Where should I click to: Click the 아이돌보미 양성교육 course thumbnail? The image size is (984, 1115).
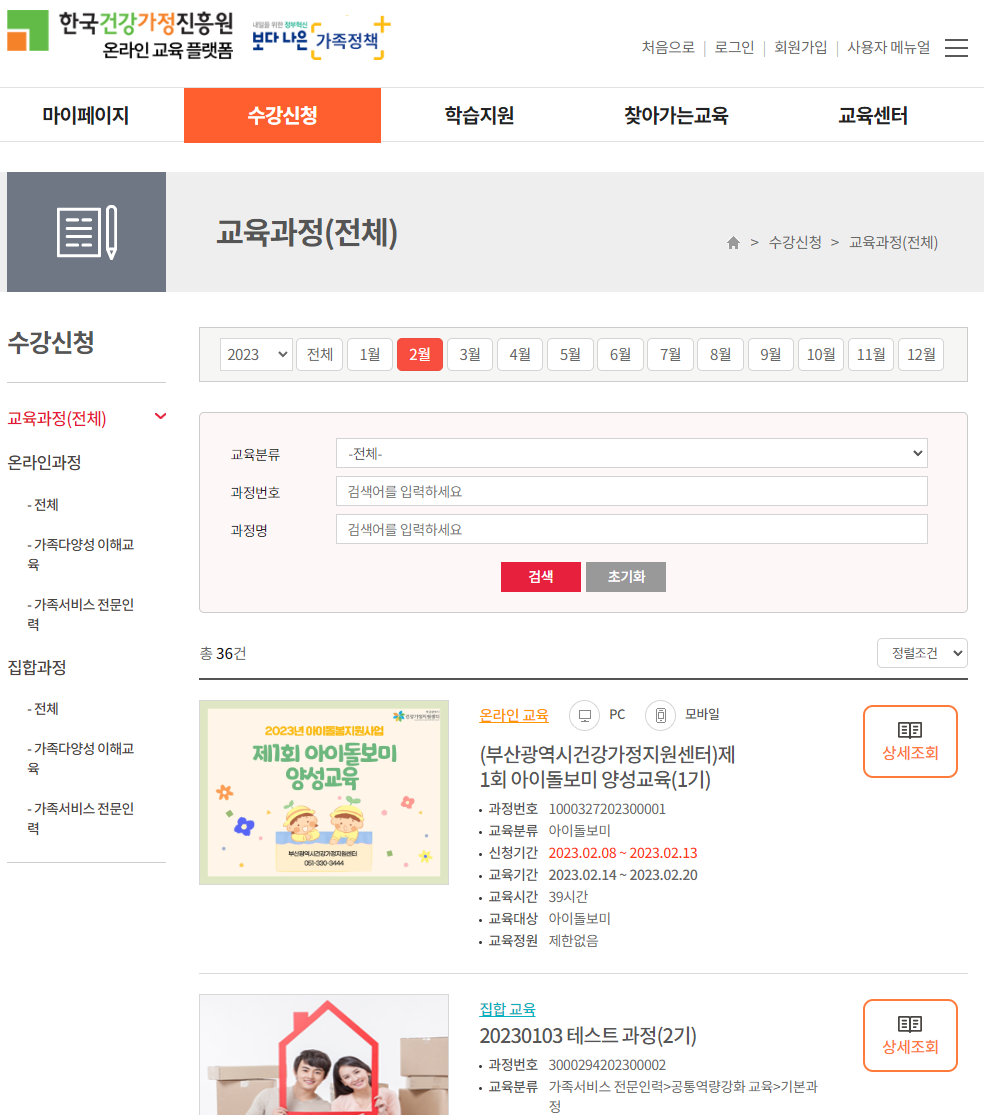(x=323, y=791)
